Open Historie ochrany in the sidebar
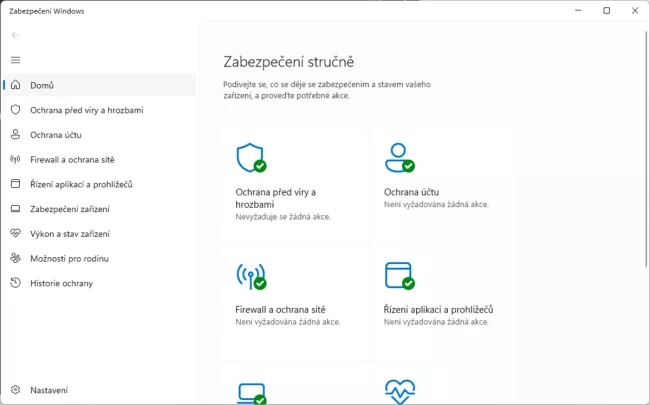 (x=99, y=283)
